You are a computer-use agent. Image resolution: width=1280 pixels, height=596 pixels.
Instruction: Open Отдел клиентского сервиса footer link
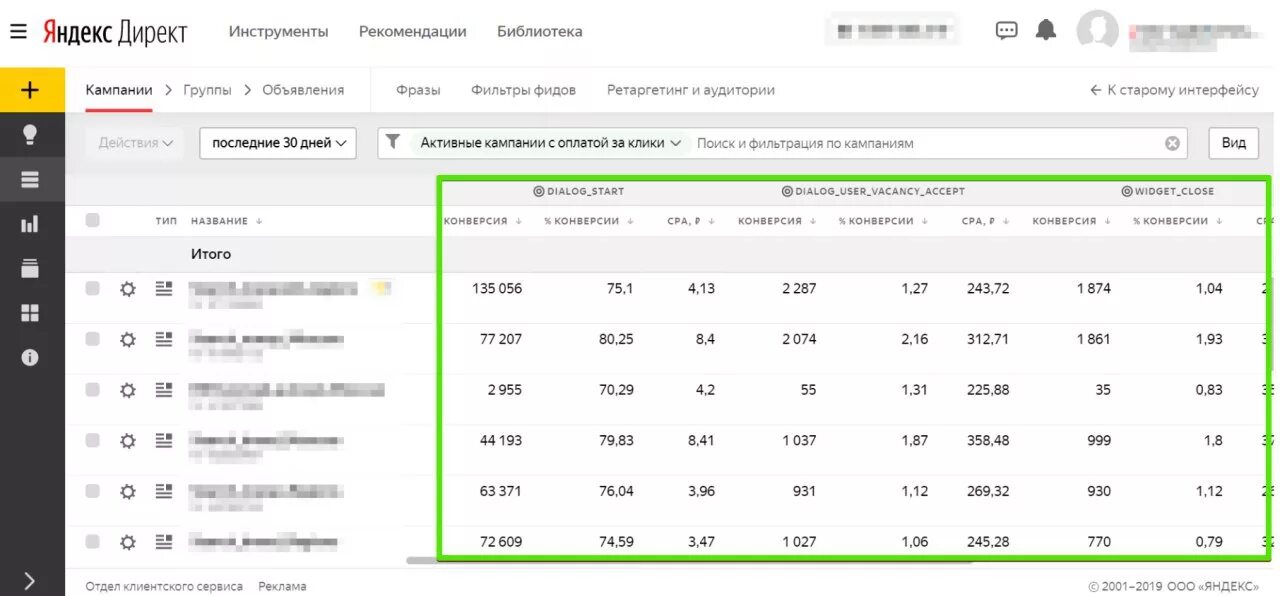pos(164,587)
